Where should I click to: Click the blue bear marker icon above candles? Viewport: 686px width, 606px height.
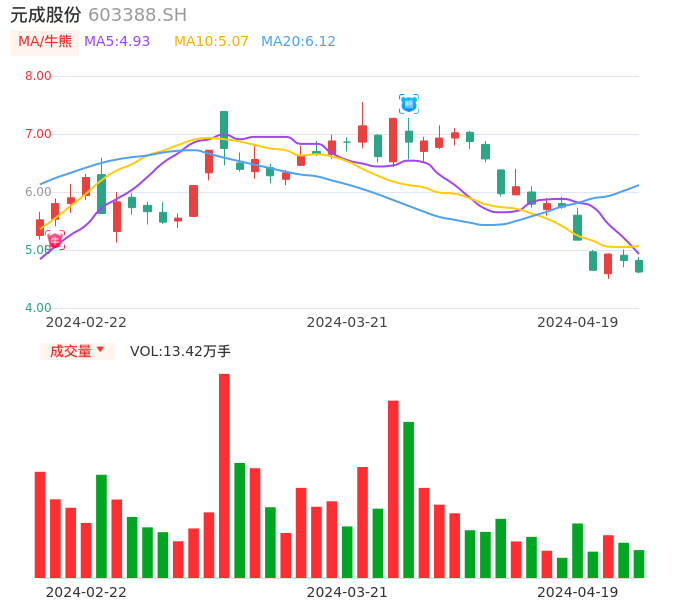tap(409, 103)
